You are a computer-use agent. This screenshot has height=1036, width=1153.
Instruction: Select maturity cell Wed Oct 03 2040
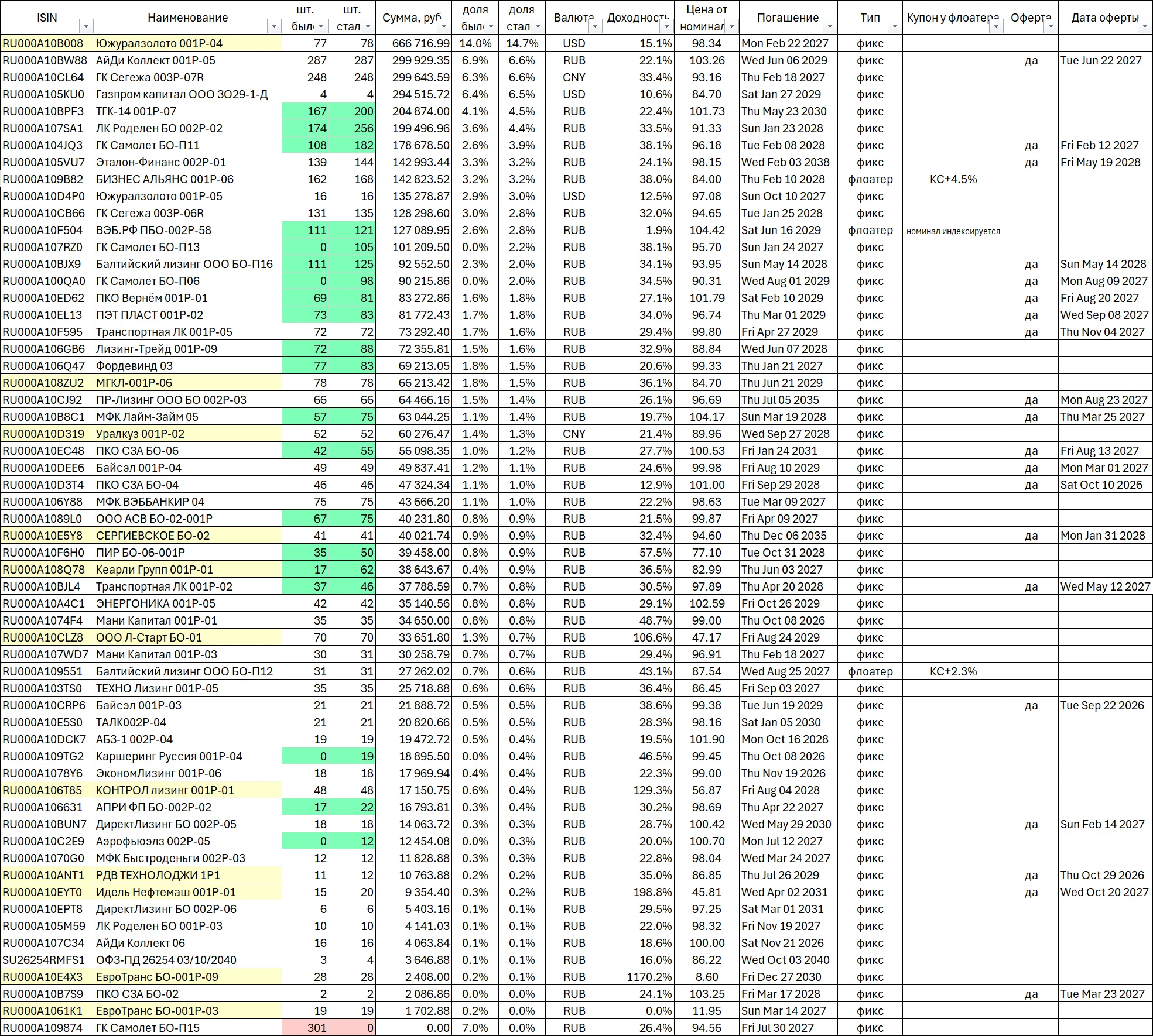pyautogui.click(x=788, y=960)
